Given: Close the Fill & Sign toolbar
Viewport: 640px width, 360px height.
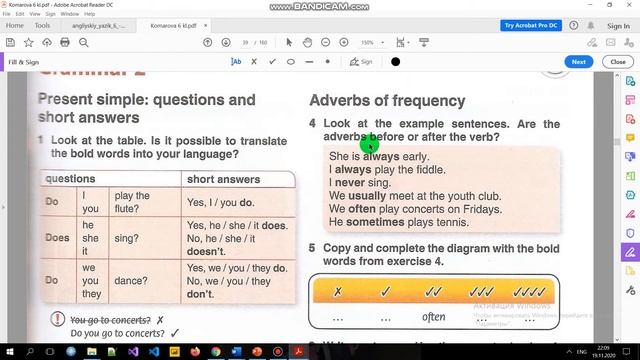Looking at the screenshot, I should click(618, 62).
